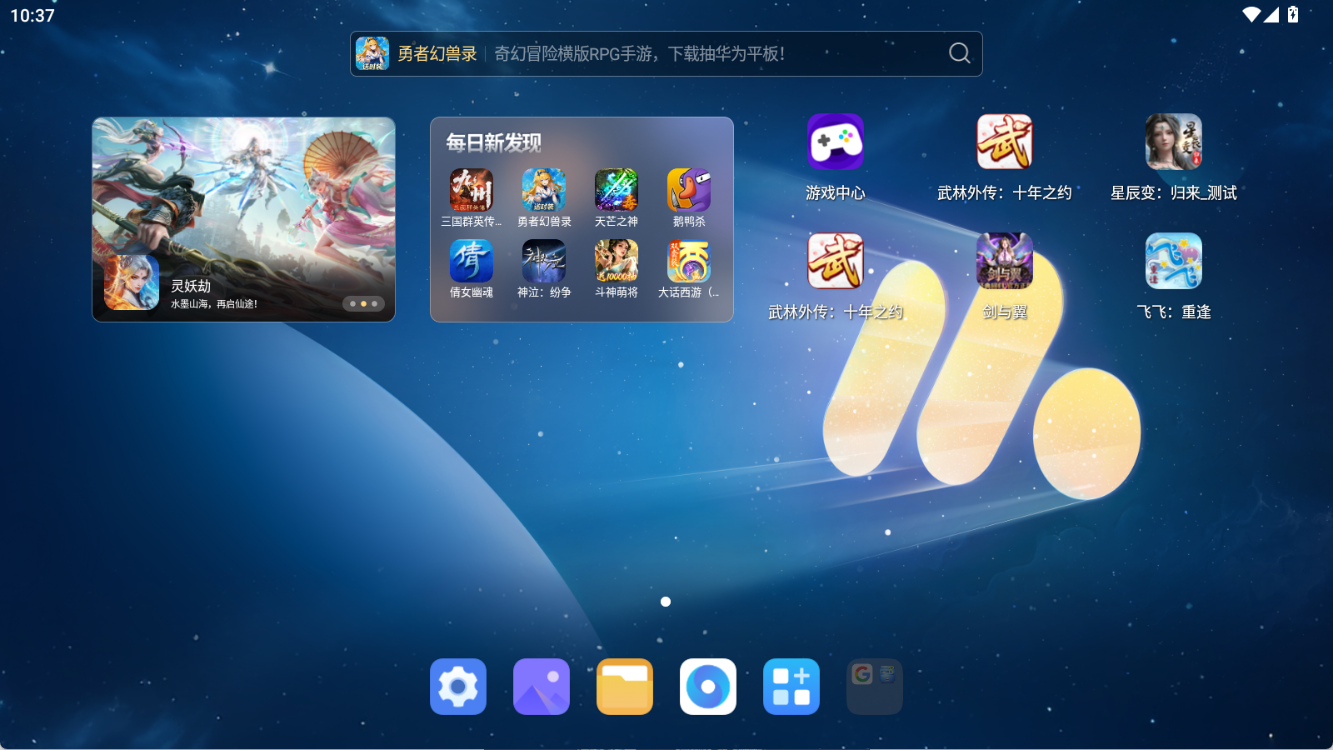Tap the Wi-Fi status icon
The height and width of the screenshot is (750, 1333).
[1251, 14]
